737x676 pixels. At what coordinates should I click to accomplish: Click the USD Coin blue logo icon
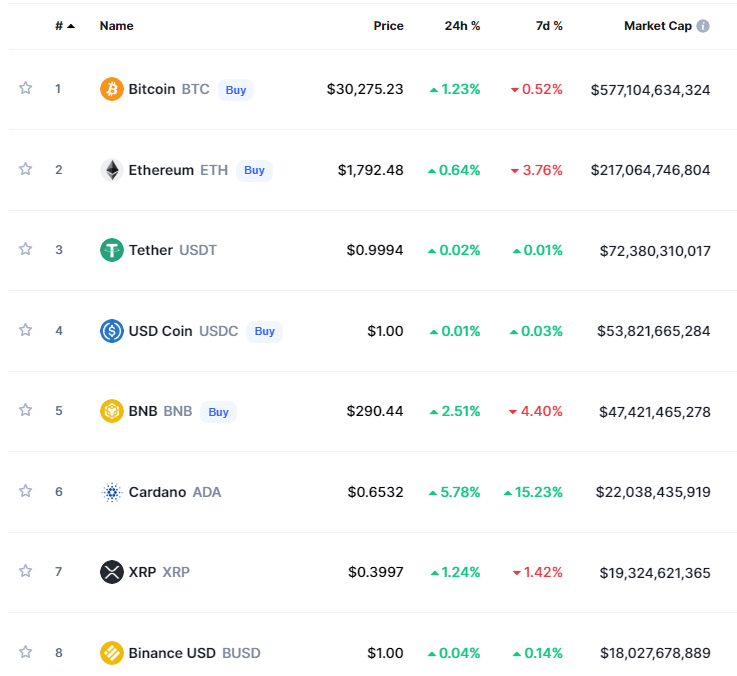112,331
